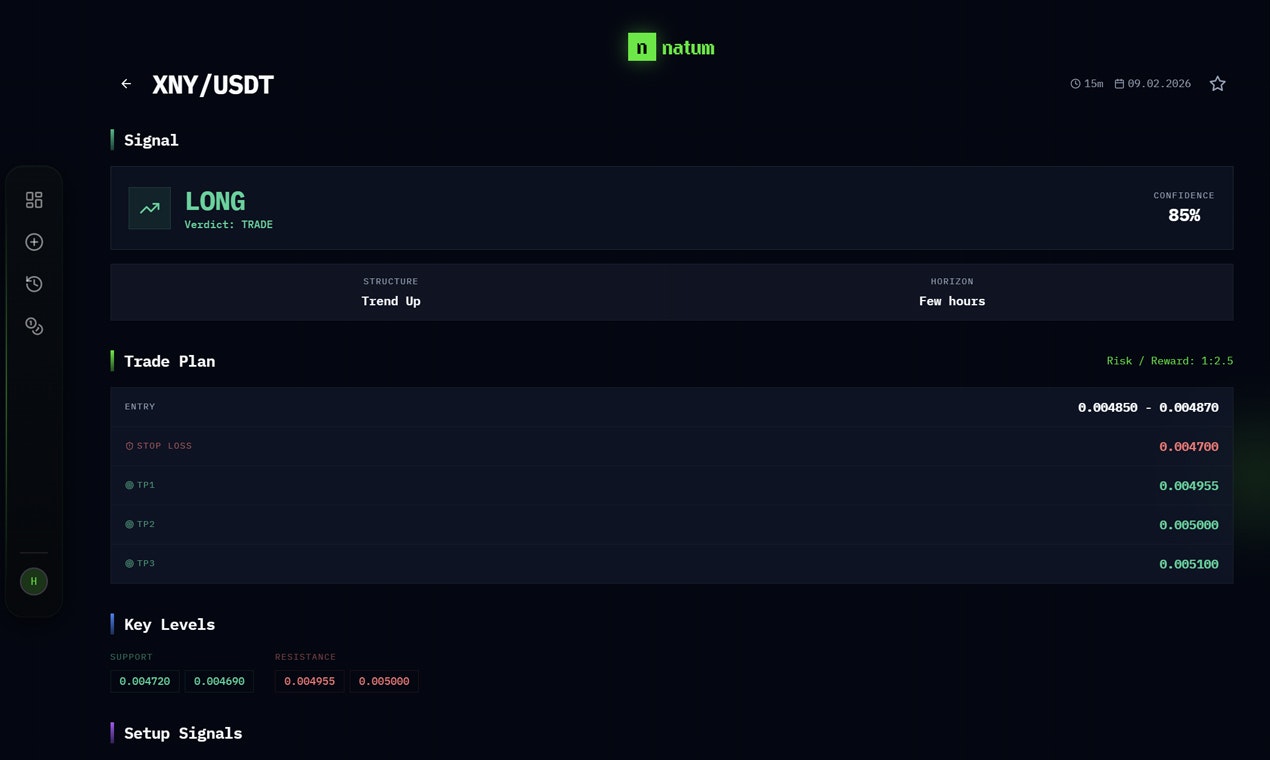Viewport: 1270px width, 760px height.
Task: Select the credits/coins icon in sidebar
Action: [x=34, y=325]
